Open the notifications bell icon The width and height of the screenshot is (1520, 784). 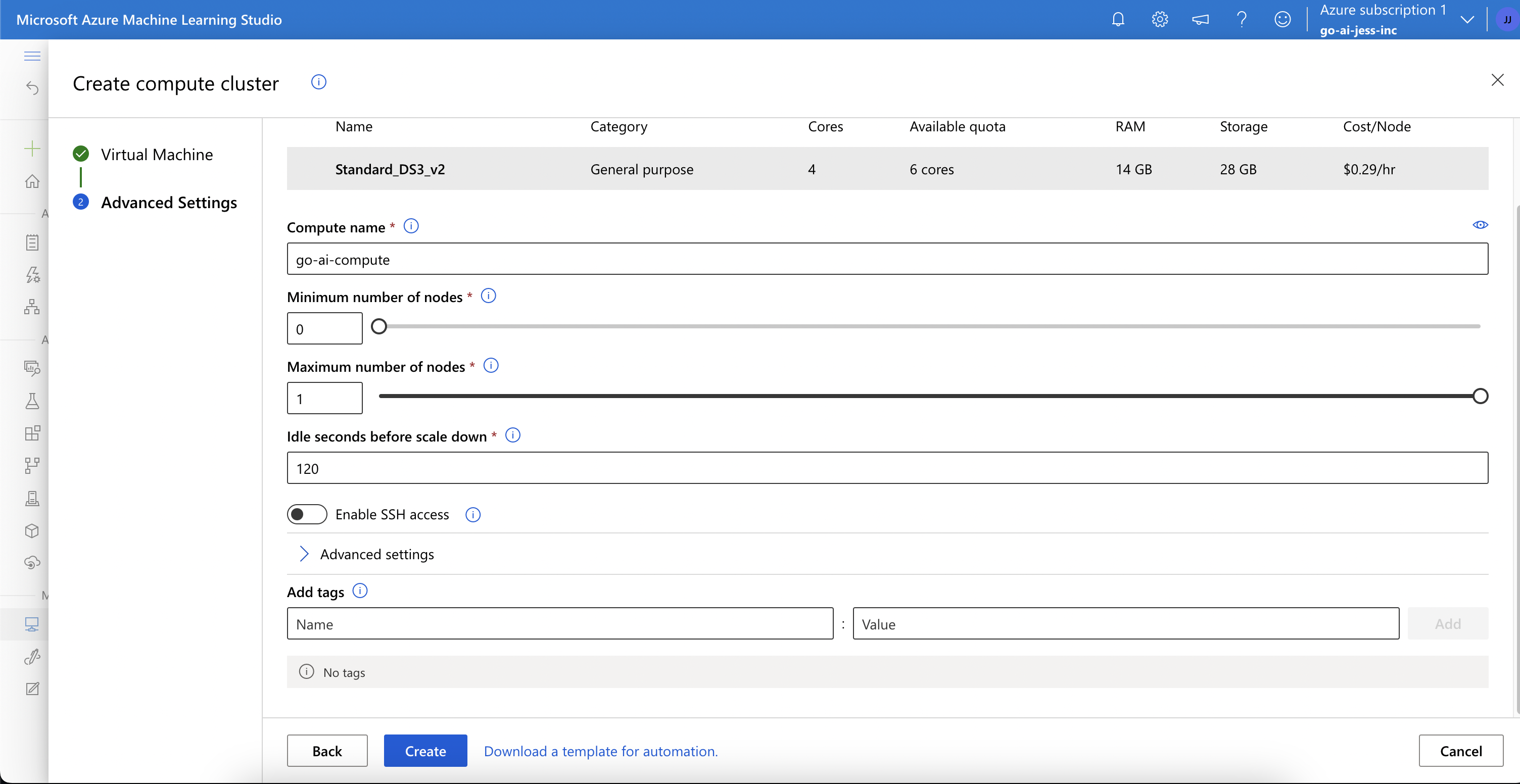(x=1118, y=20)
